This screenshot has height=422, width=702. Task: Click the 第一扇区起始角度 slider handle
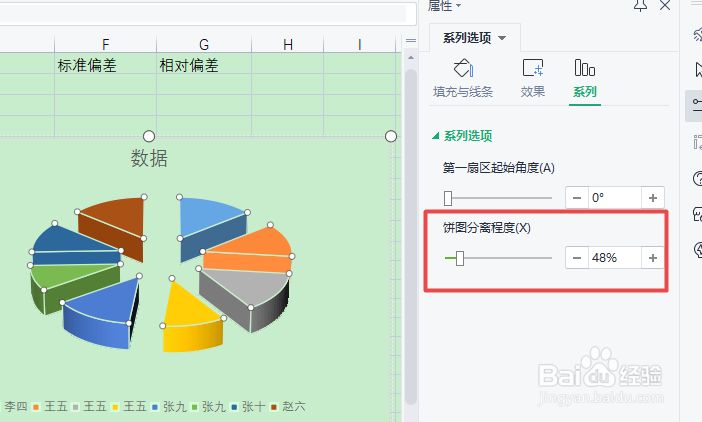coord(448,198)
